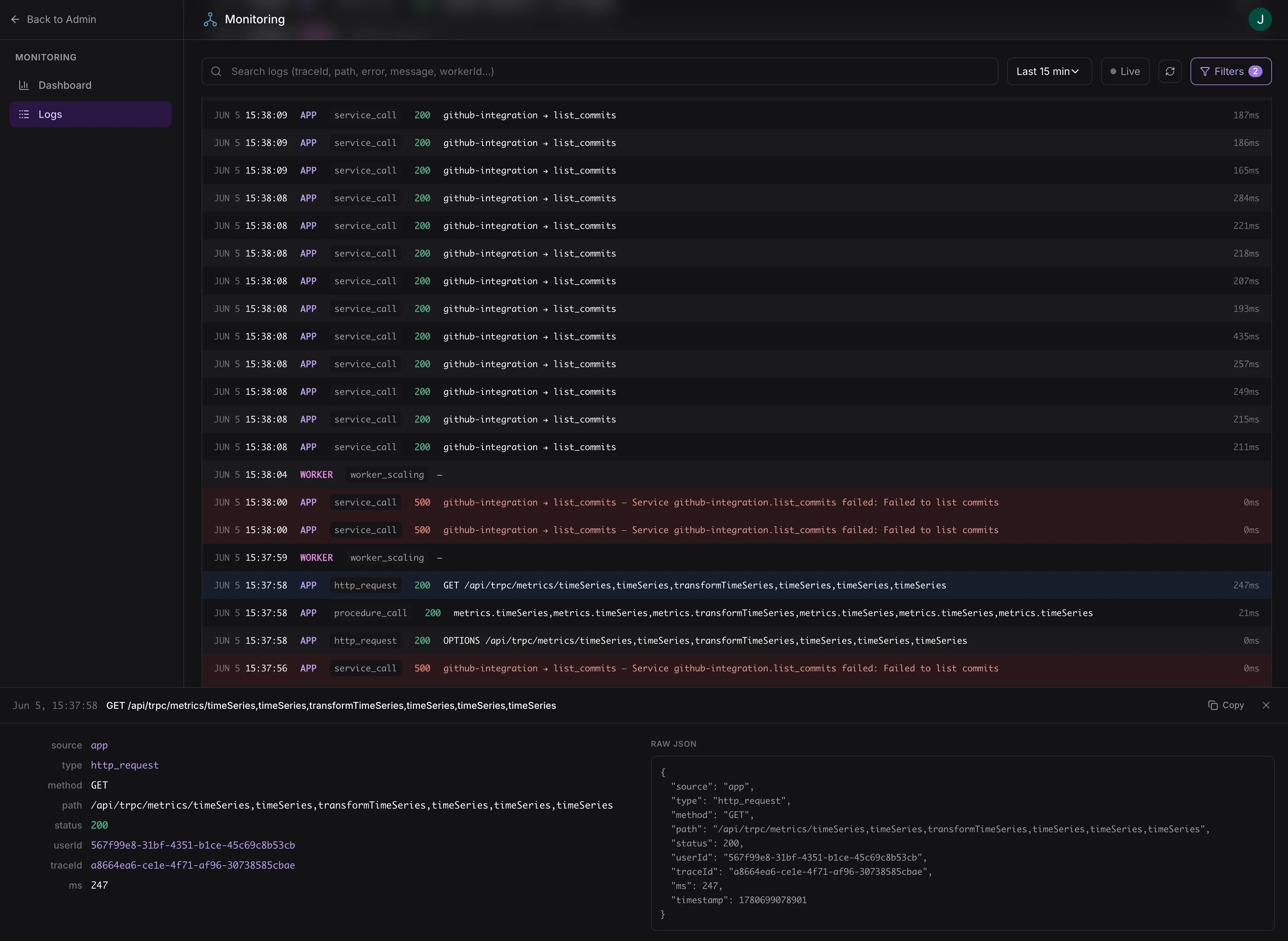Viewport: 1288px width, 941px height.
Task: Close the log detail panel
Action: coord(1266,705)
